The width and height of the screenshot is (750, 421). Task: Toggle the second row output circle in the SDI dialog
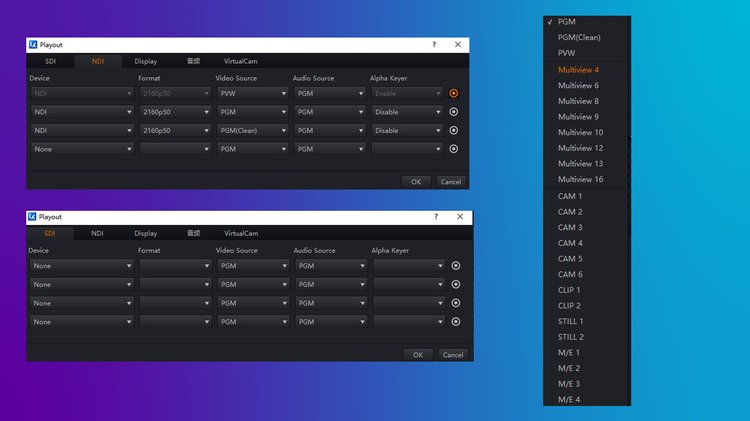(456, 285)
